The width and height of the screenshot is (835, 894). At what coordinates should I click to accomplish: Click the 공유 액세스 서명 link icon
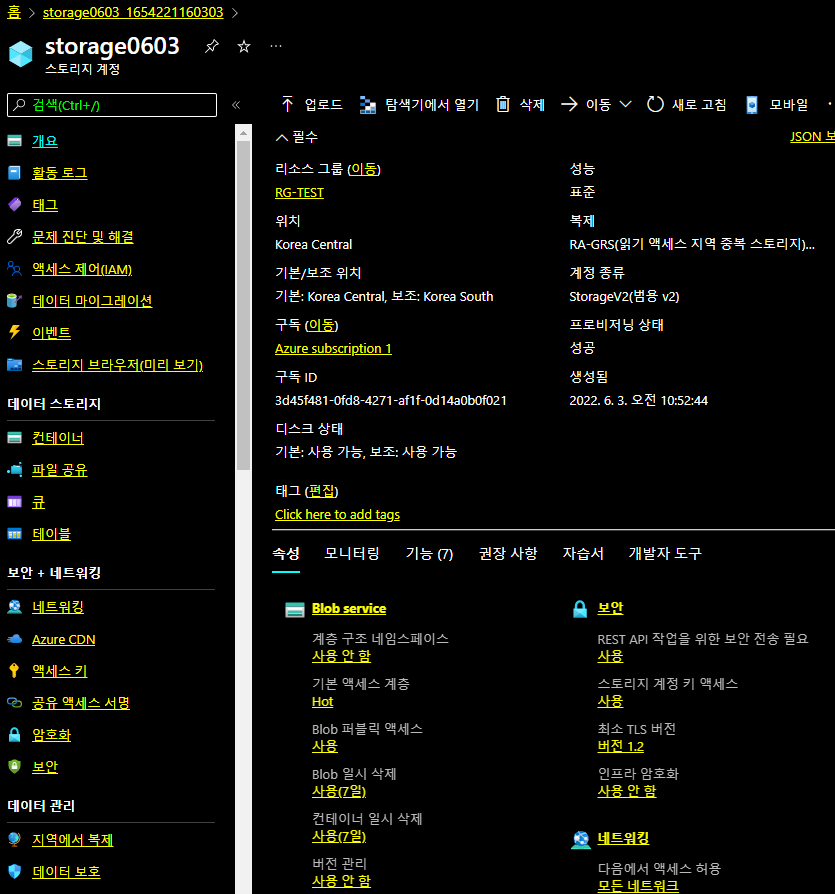(15, 703)
